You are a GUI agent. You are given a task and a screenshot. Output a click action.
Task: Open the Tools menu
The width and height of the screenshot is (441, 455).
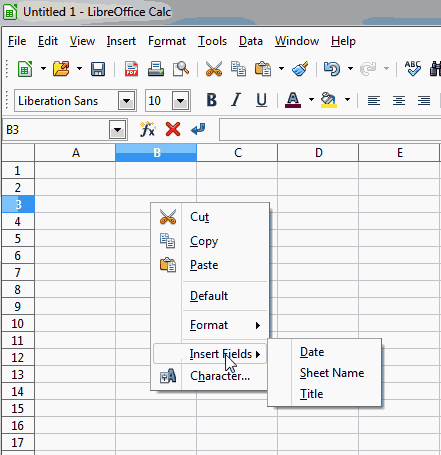coord(212,41)
